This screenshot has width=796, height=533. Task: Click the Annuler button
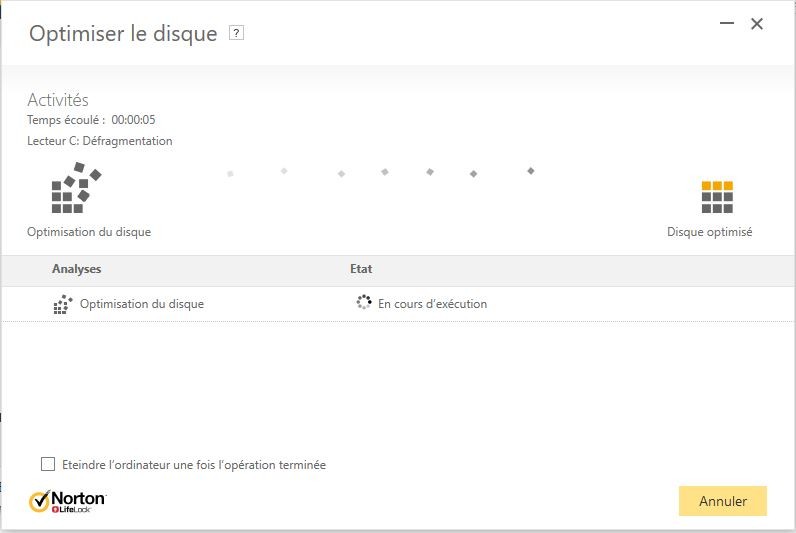click(722, 501)
